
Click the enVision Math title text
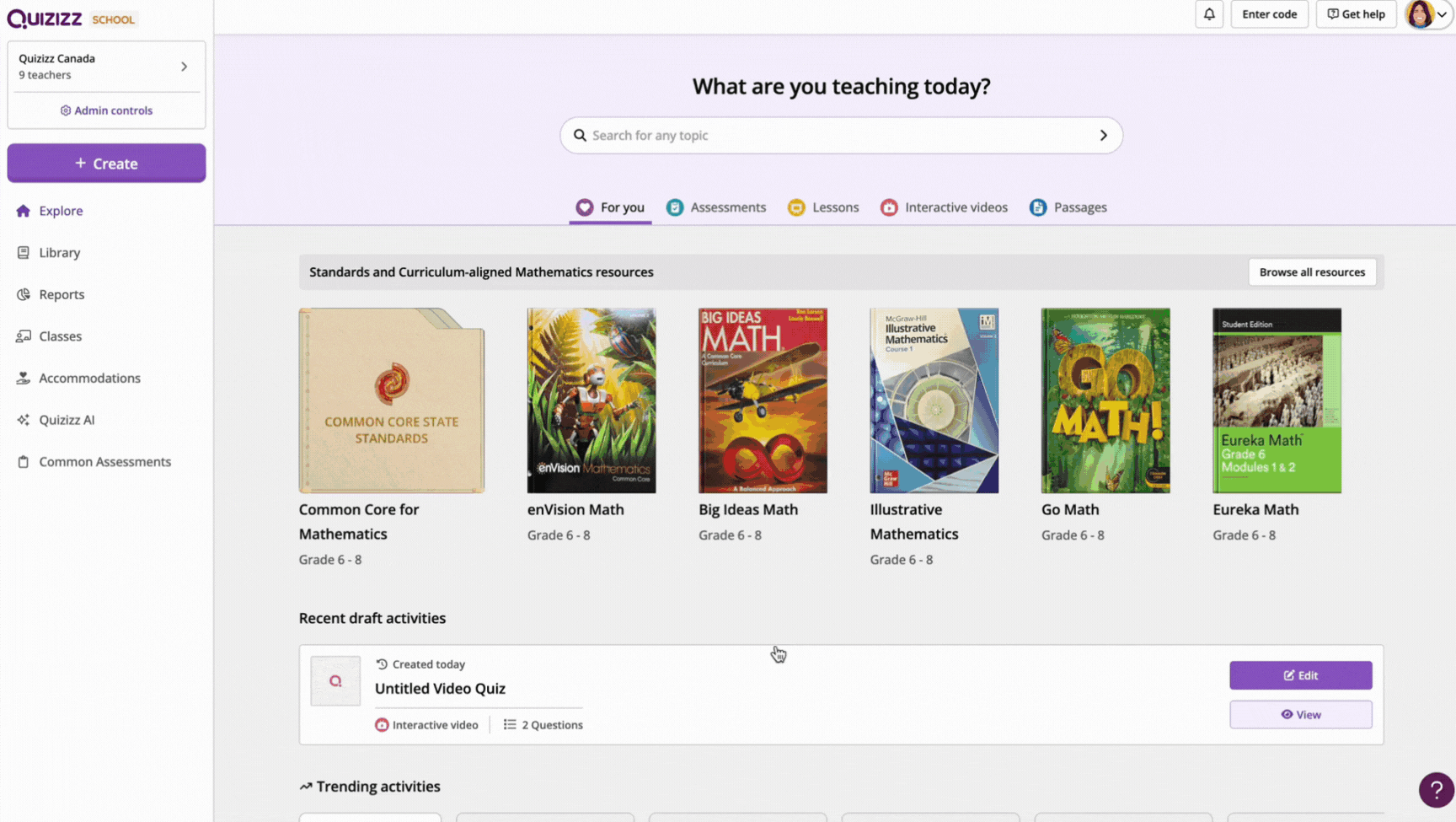point(575,510)
